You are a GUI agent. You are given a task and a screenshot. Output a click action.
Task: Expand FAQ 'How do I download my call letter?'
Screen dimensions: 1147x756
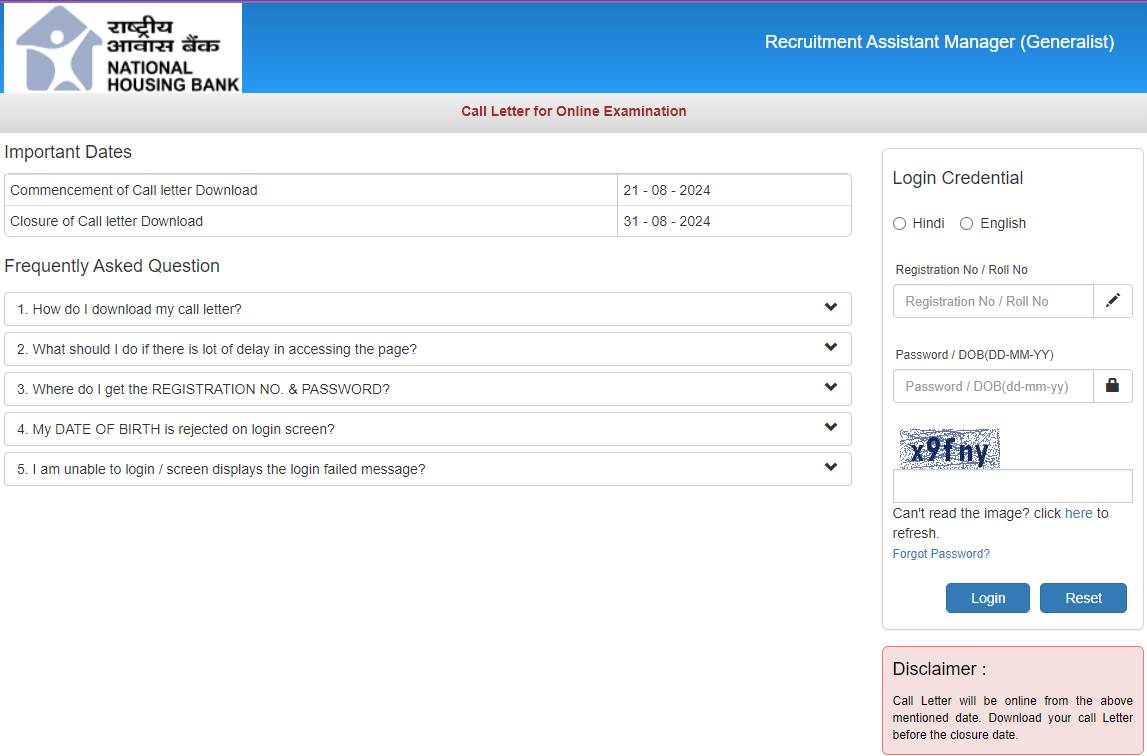click(x=428, y=309)
